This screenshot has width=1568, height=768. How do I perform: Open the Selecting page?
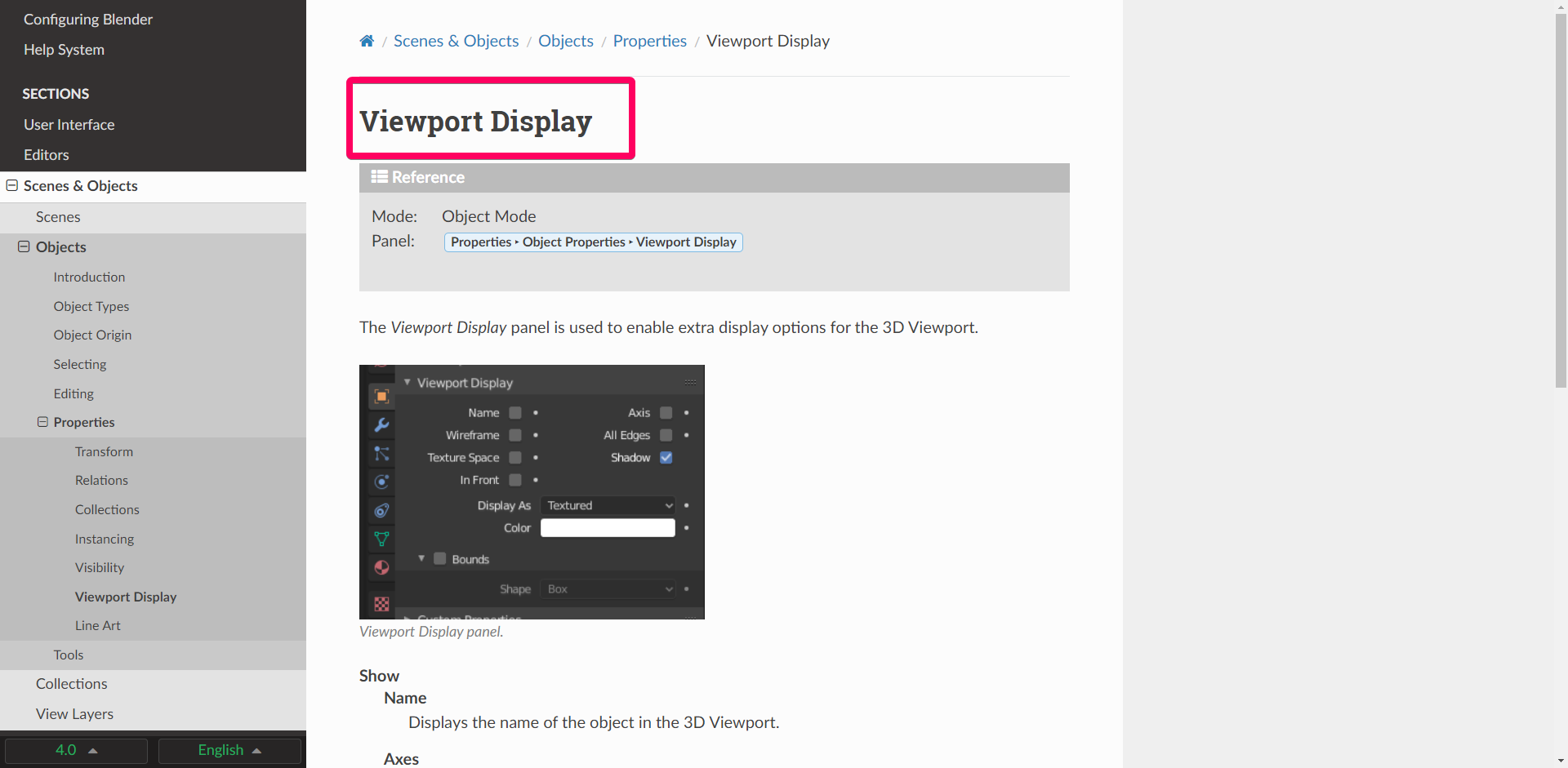pos(80,365)
